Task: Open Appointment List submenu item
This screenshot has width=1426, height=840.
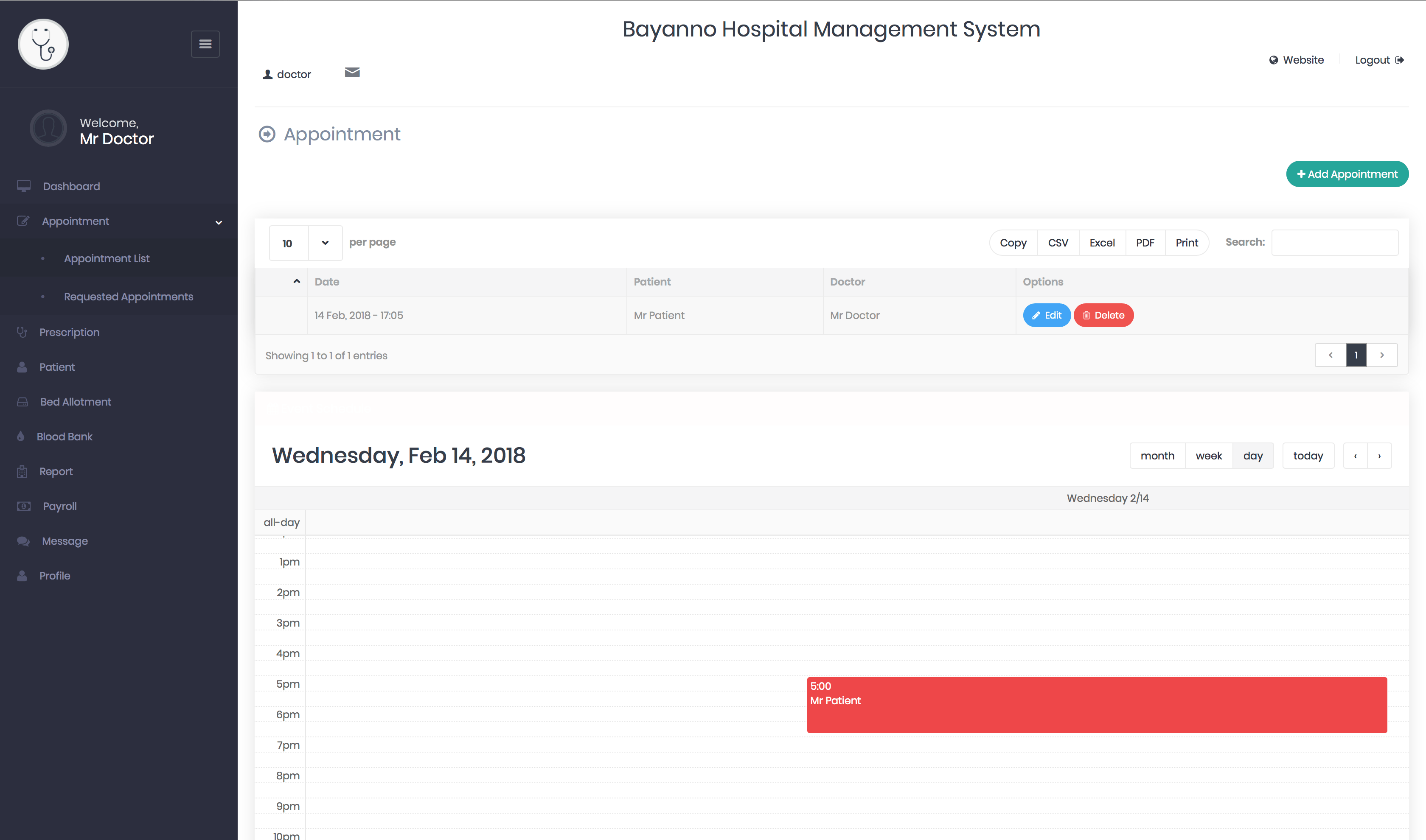Action: point(107,258)
